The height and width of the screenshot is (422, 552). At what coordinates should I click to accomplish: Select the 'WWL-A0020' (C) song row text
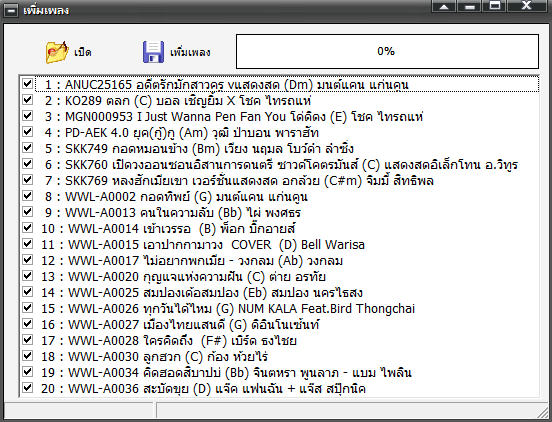tap(183, 277)
